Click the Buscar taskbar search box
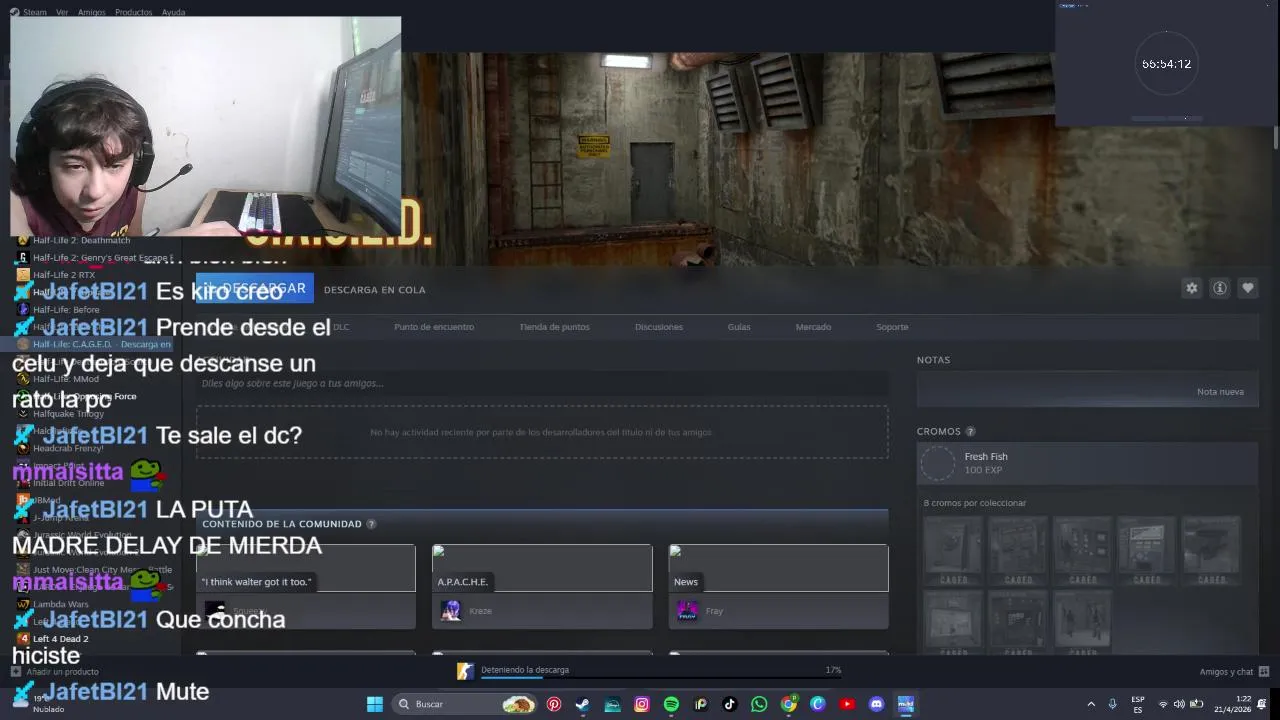The height and width of the screenshot is (720, 1280). coord(465,704)
